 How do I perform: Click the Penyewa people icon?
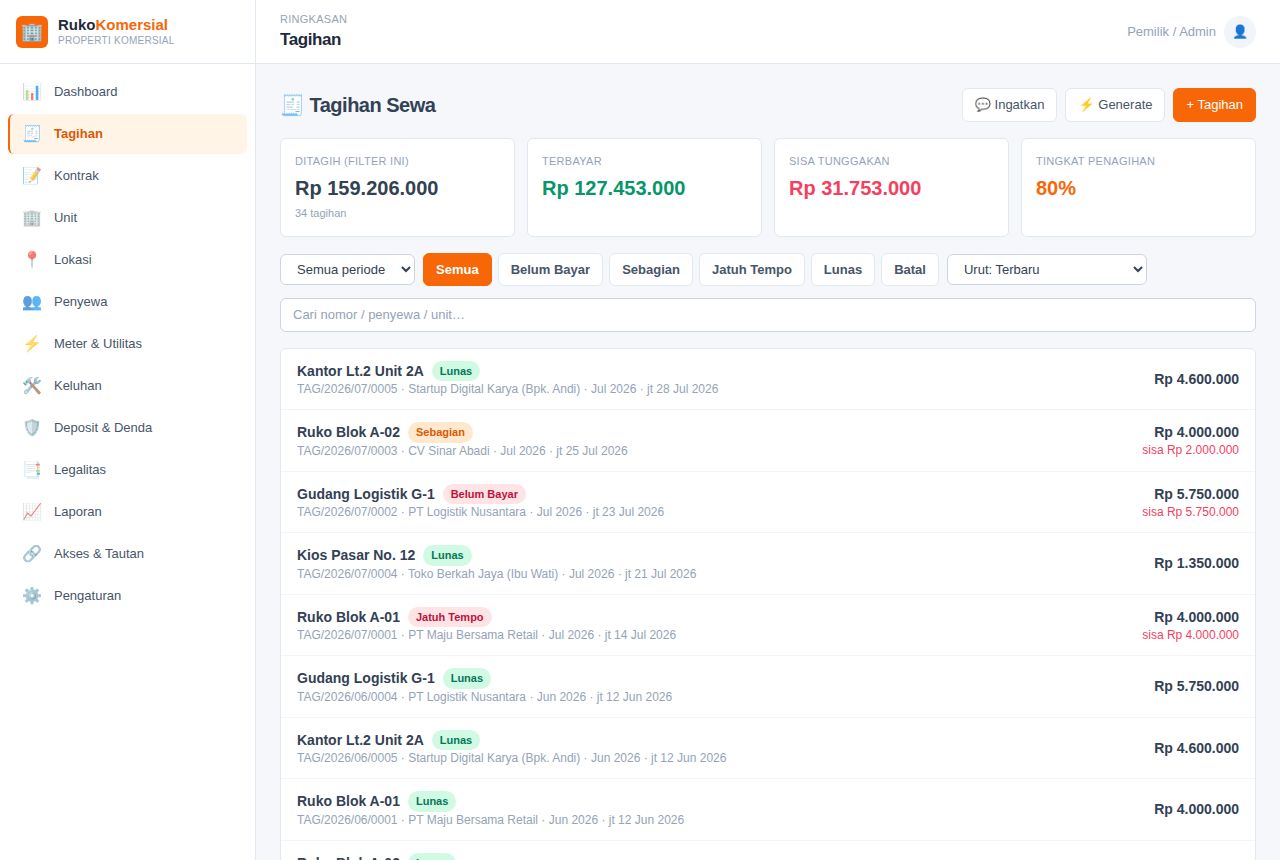click(x=32, y=302)
